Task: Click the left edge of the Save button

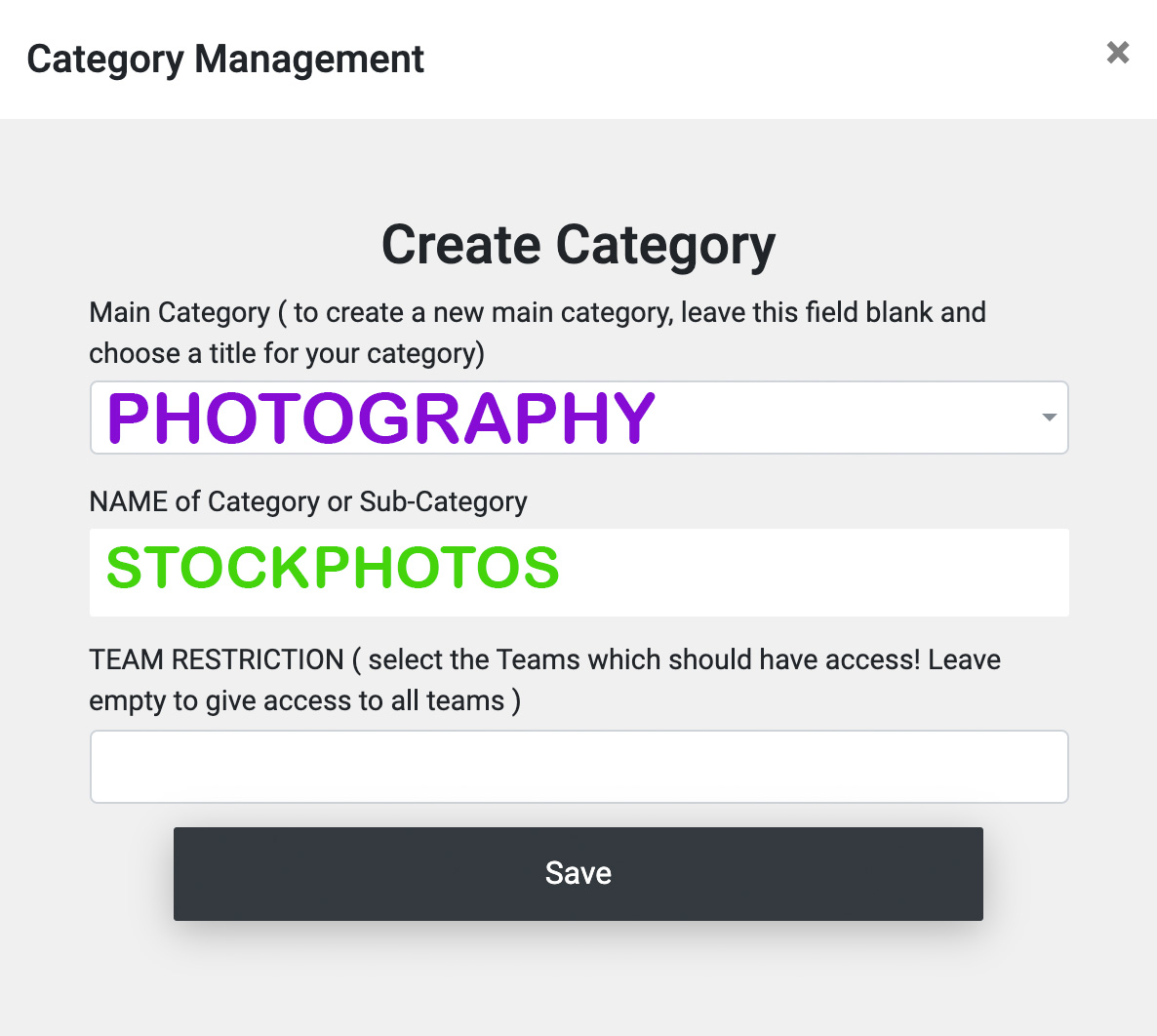Action: tap(191, 873)
